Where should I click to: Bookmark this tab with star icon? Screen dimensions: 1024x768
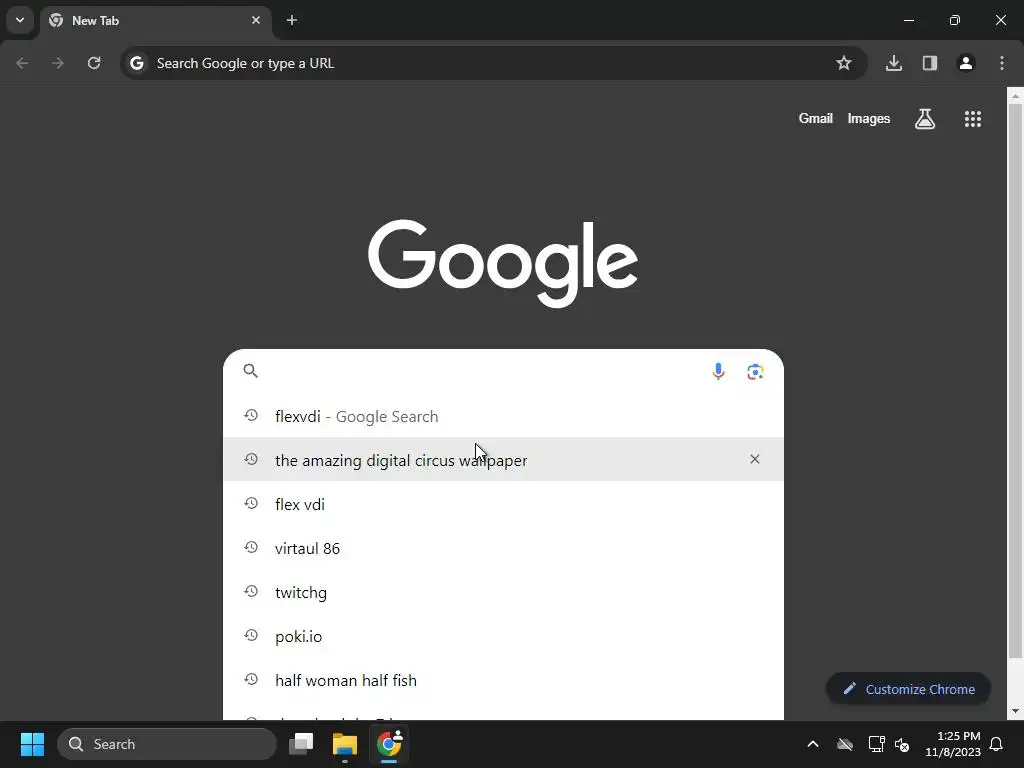point(844,63)
